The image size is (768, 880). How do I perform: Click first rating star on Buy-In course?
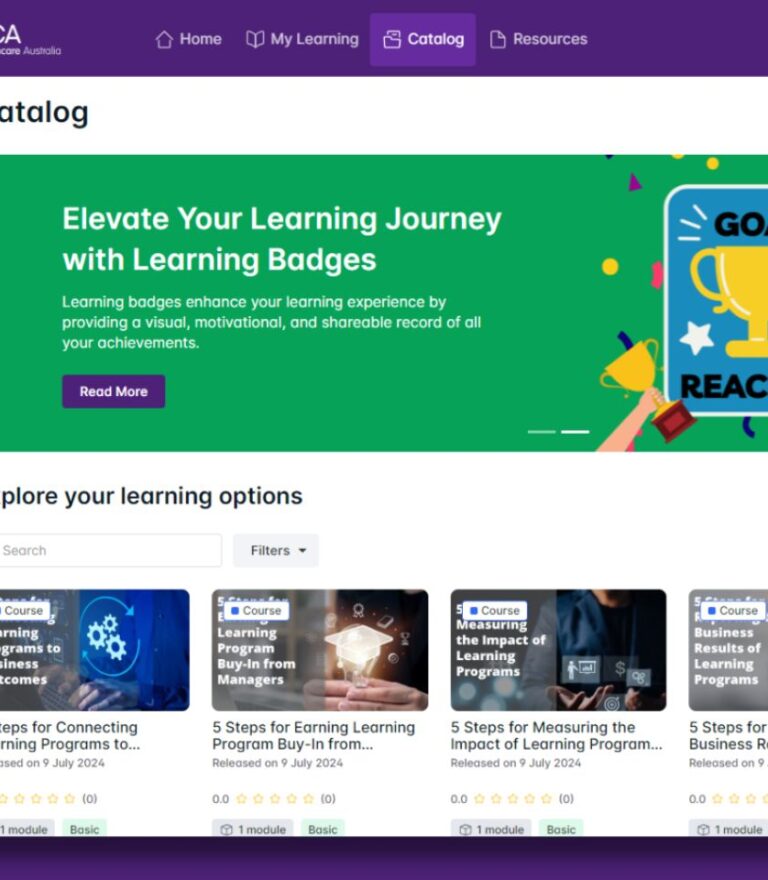(241, 799)
